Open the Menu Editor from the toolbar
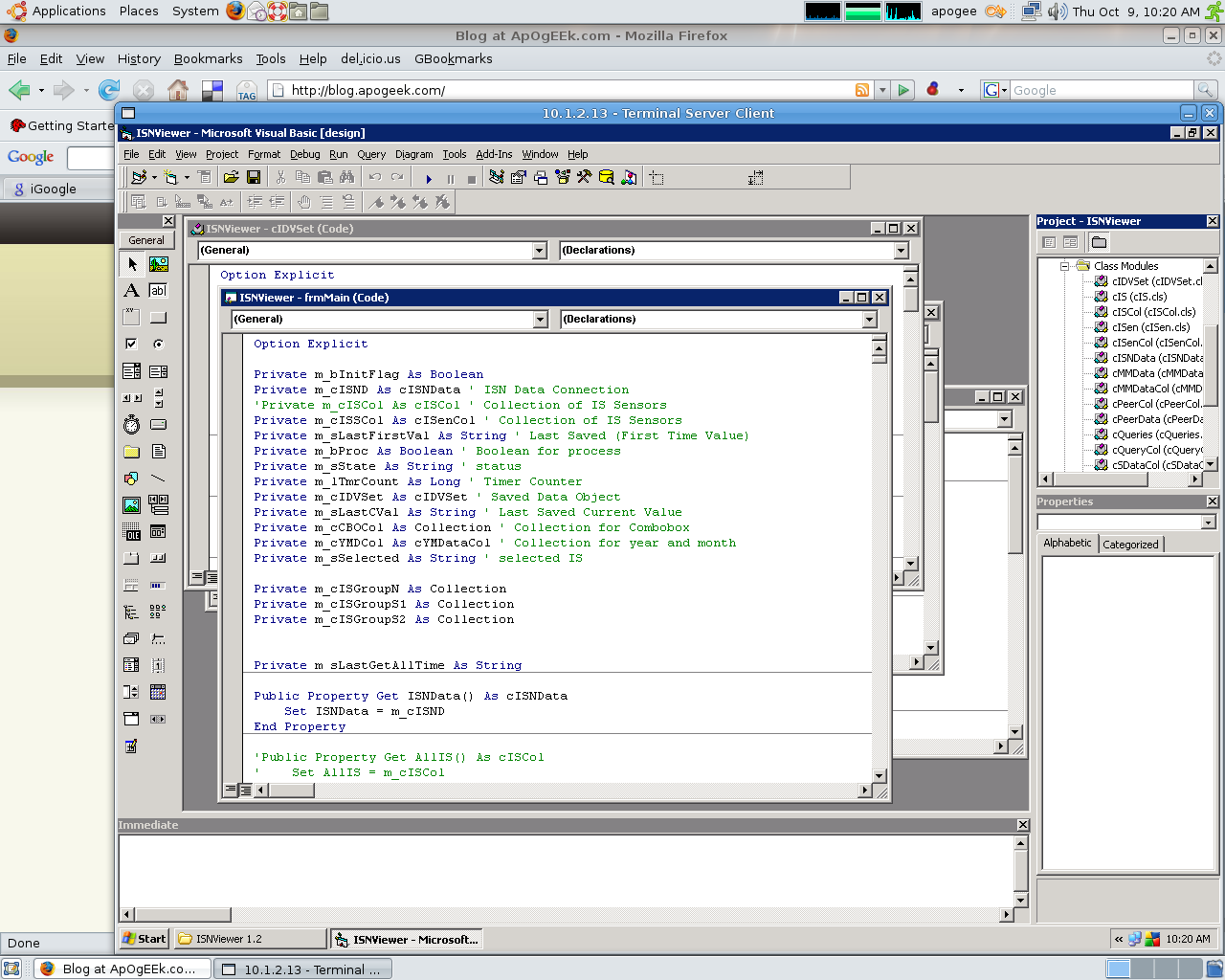The width and height of the screenshot is (1225, 980). 205,177
